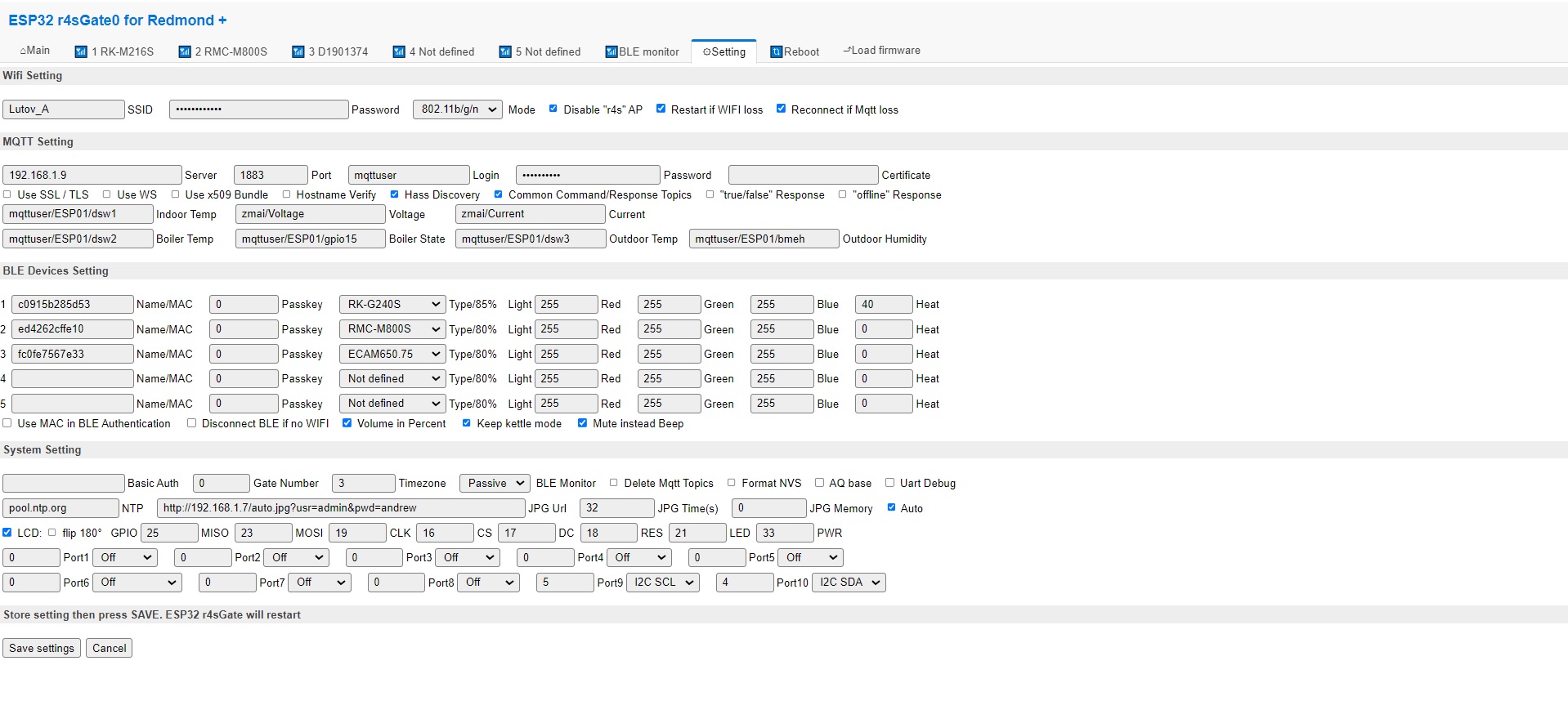The width and height of the screenshot is (1568, 710).
Task: Enable Uart Debug checkbox
Action: click(x=890, y=483)
